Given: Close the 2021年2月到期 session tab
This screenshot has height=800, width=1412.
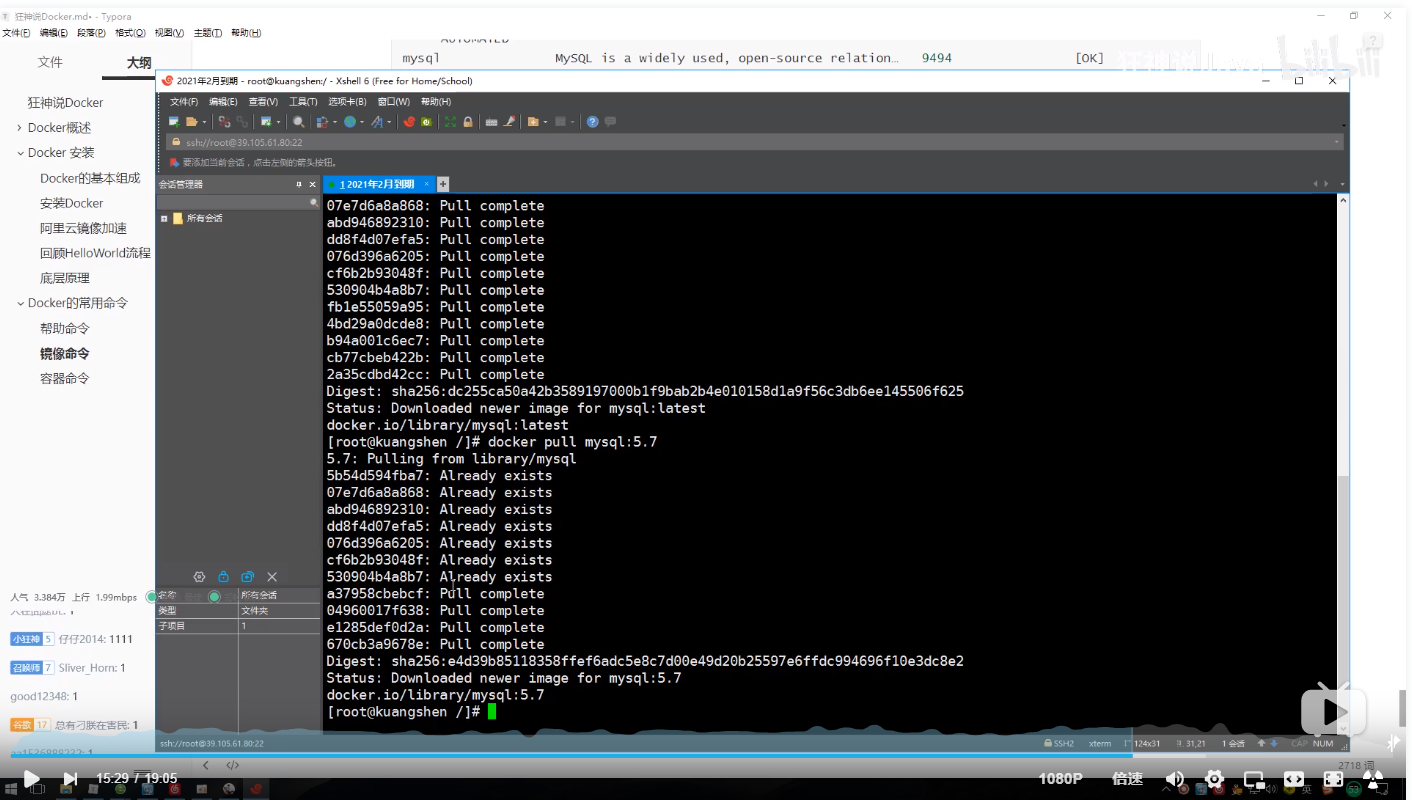Looking at the screenshot, I should [x=426, y=184].
